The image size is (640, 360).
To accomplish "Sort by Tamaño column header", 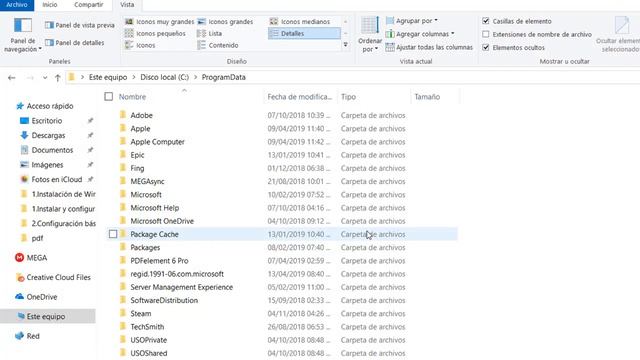I will [427, 97].
